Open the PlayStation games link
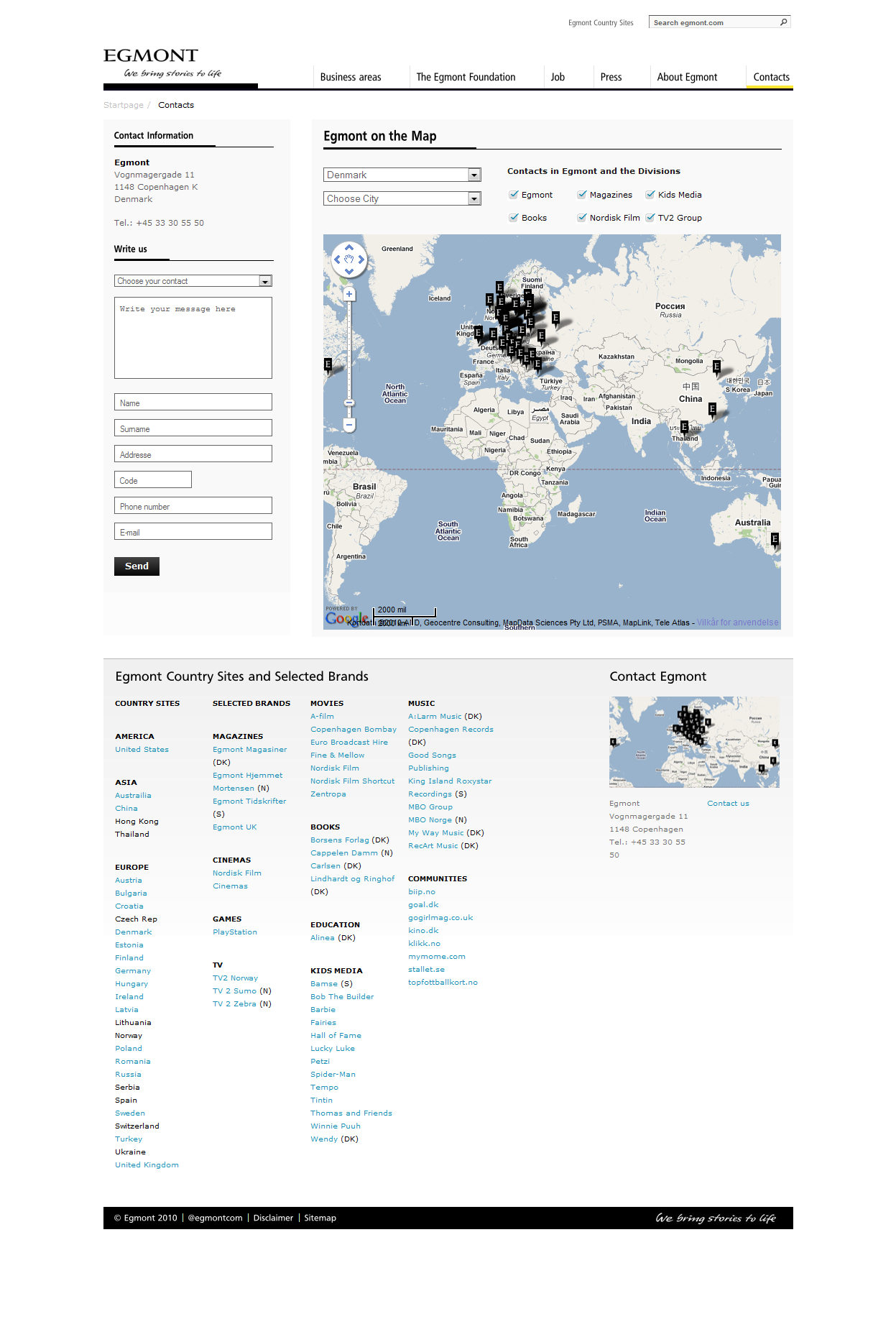The height and width of the screenshot is (1337, 896). [234, 932]
